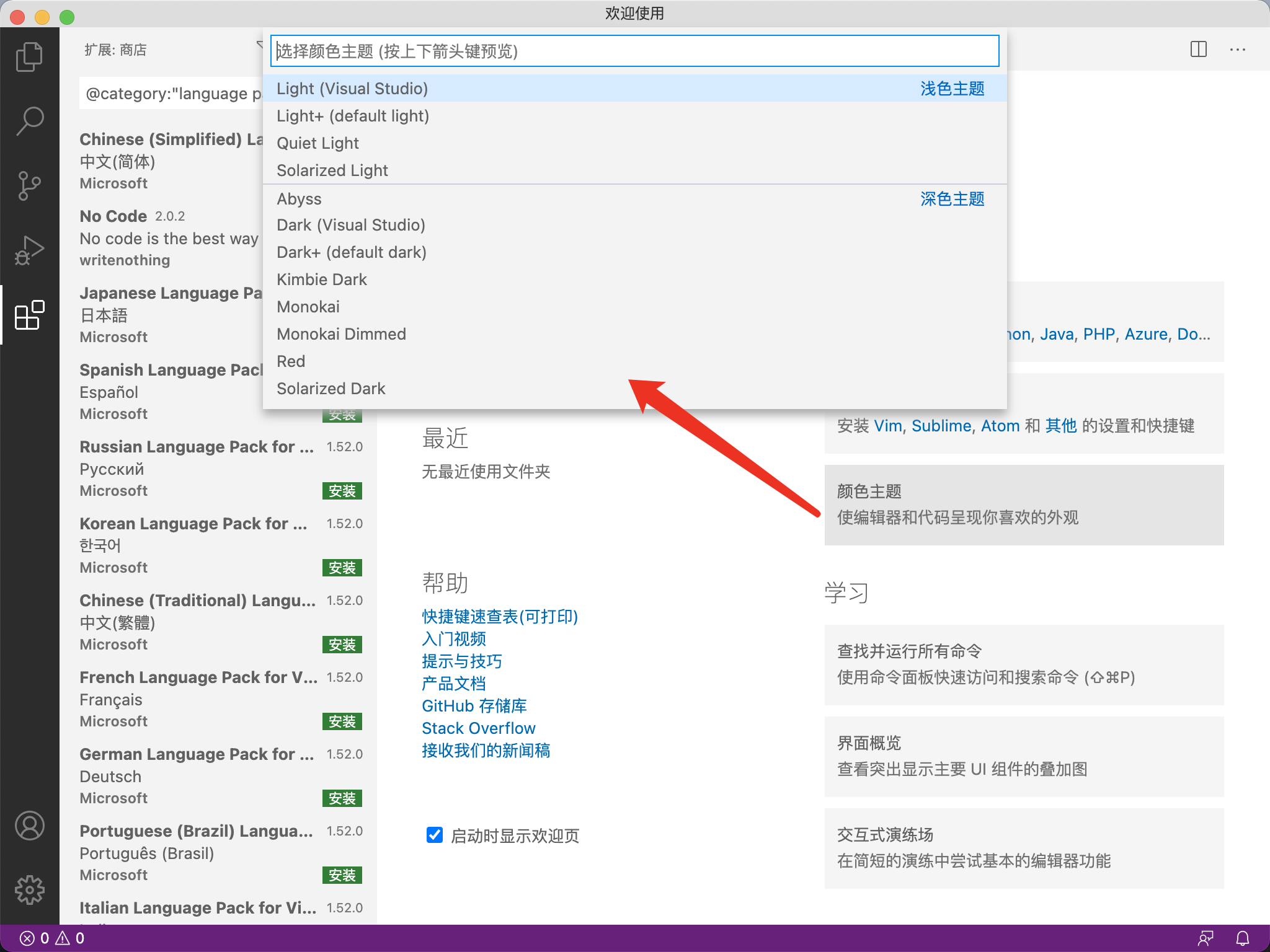
Task: Open the Manage gear icon
Action: click(x=29, y=890)
